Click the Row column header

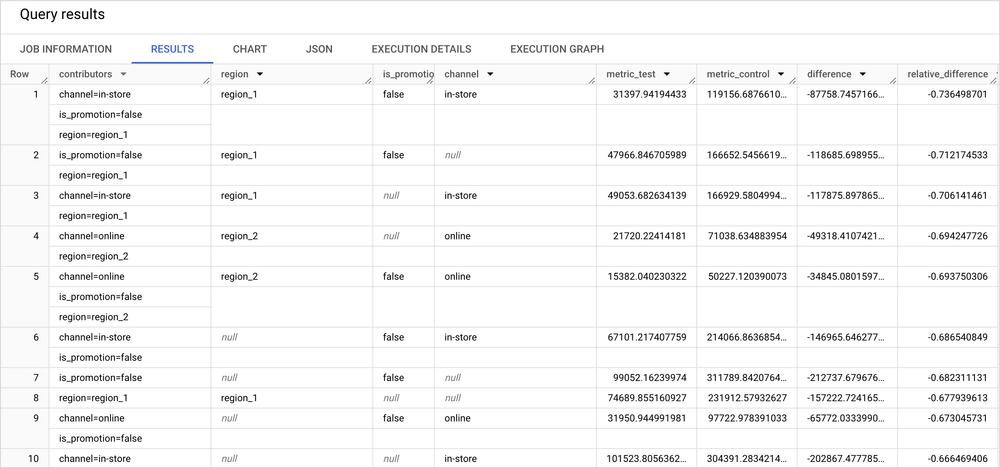(19, 74)
